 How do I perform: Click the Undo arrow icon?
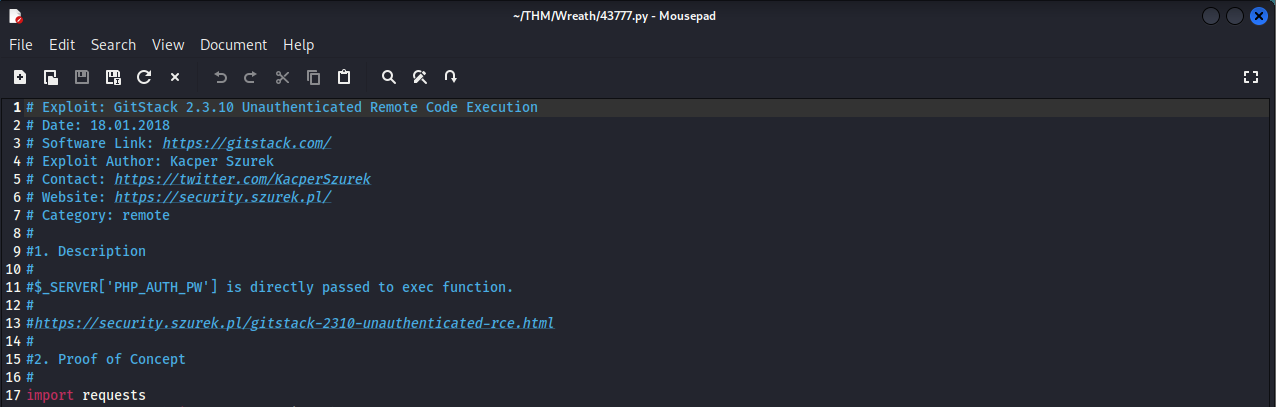coord(220,77)
